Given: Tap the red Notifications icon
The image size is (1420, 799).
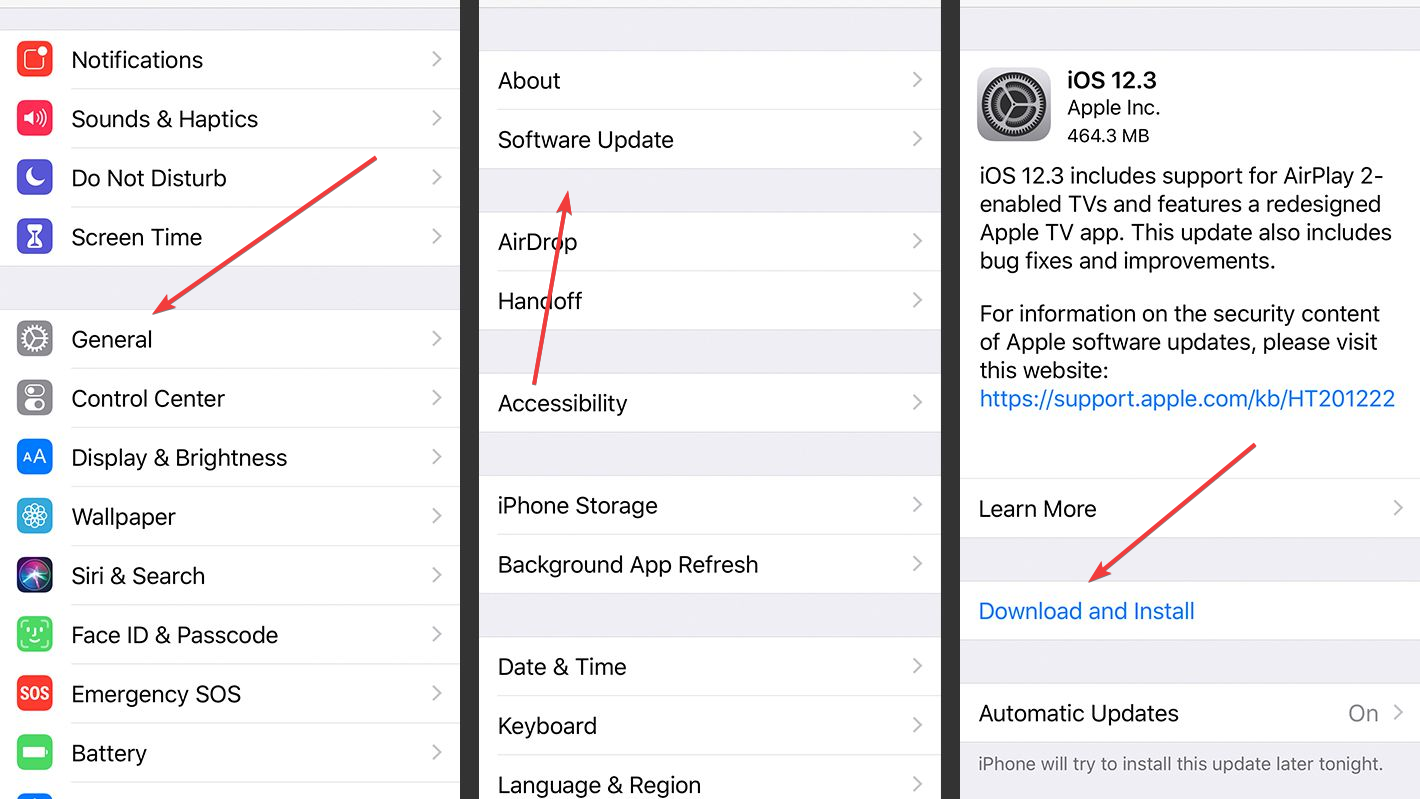Looking at the screenshot, I should [35, 60].
